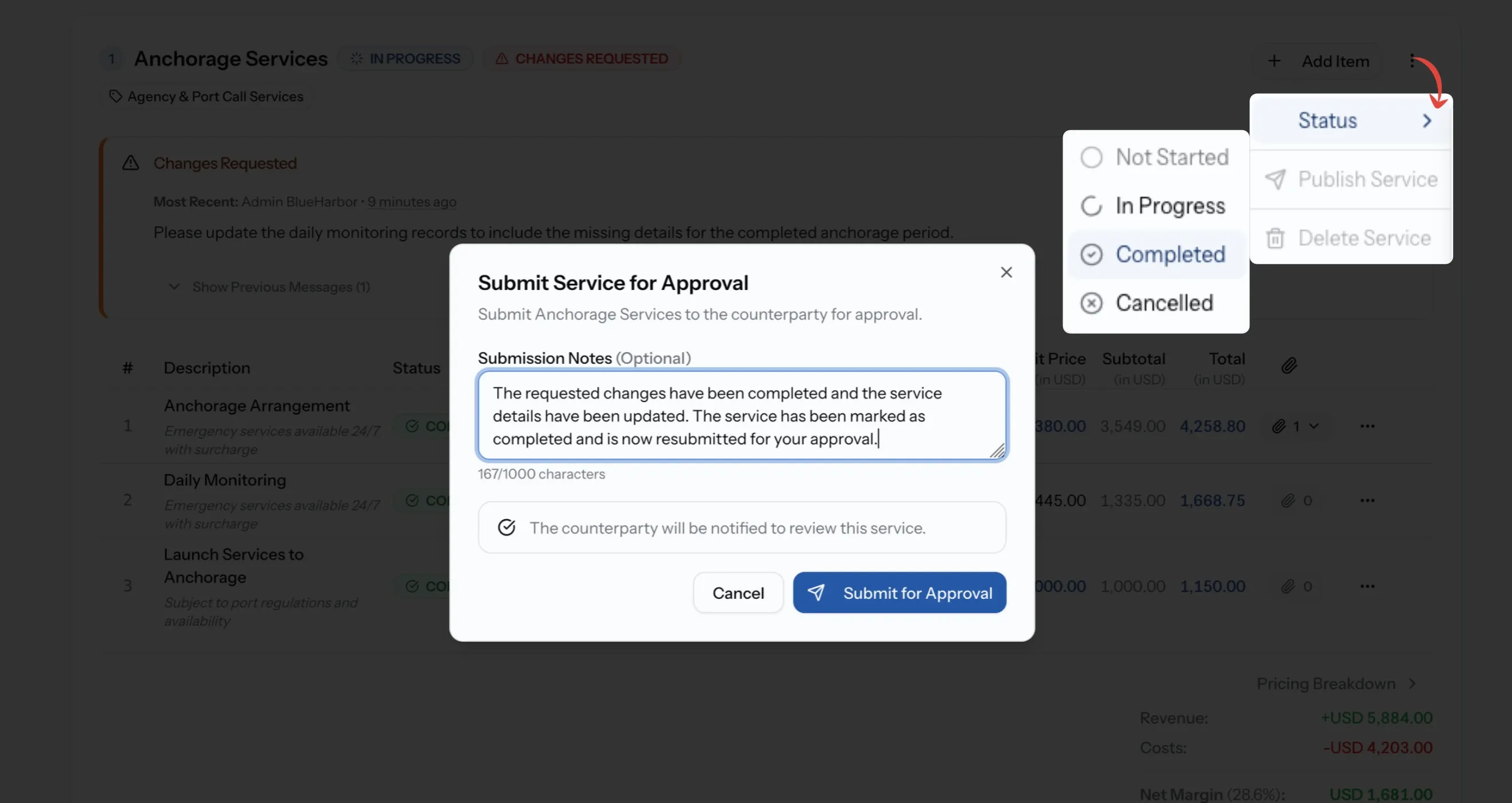Choose Publish Service from the menu
Image resolution: width=1512 pixels, height=803 pixels.
[1351, 179]
